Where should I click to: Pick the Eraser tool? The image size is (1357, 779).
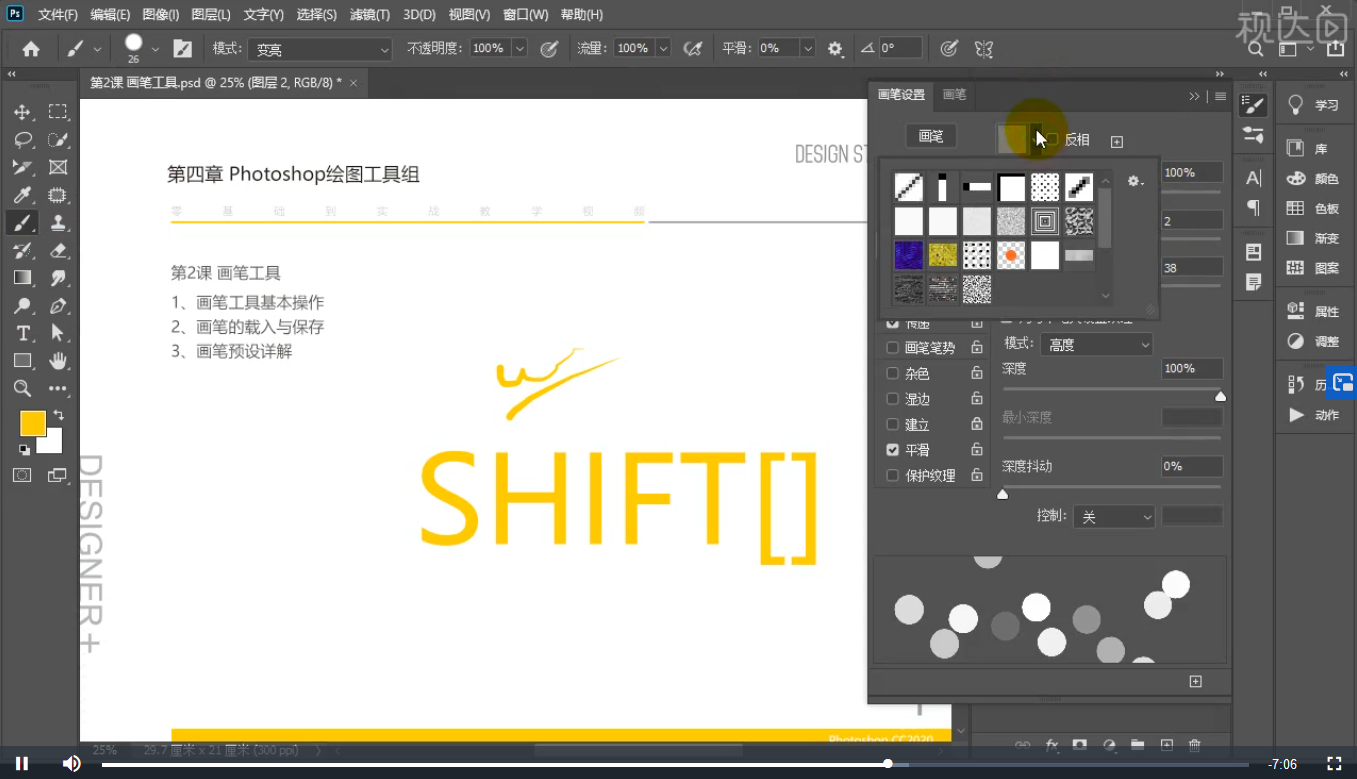pyautogui.click(x=58, y=250)
